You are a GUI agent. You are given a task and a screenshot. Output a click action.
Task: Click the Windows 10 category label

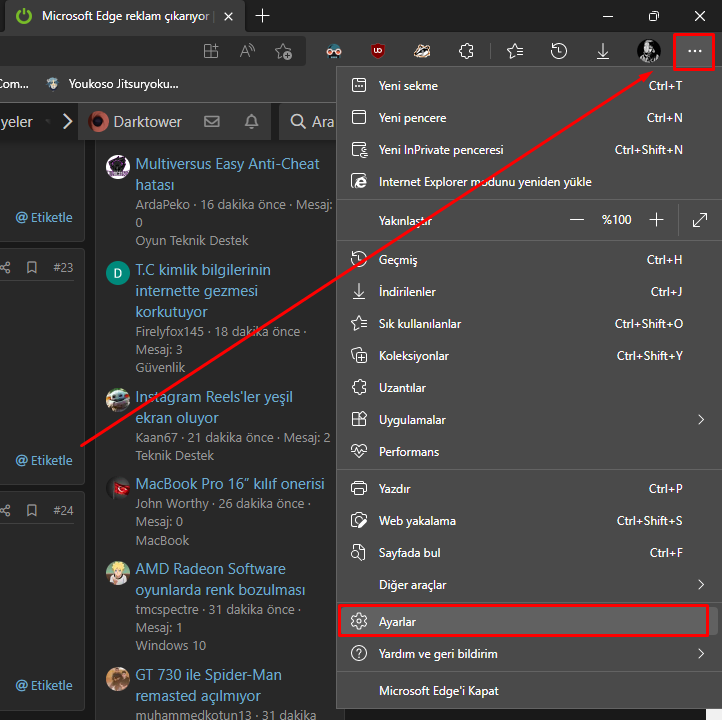[170, 645]
